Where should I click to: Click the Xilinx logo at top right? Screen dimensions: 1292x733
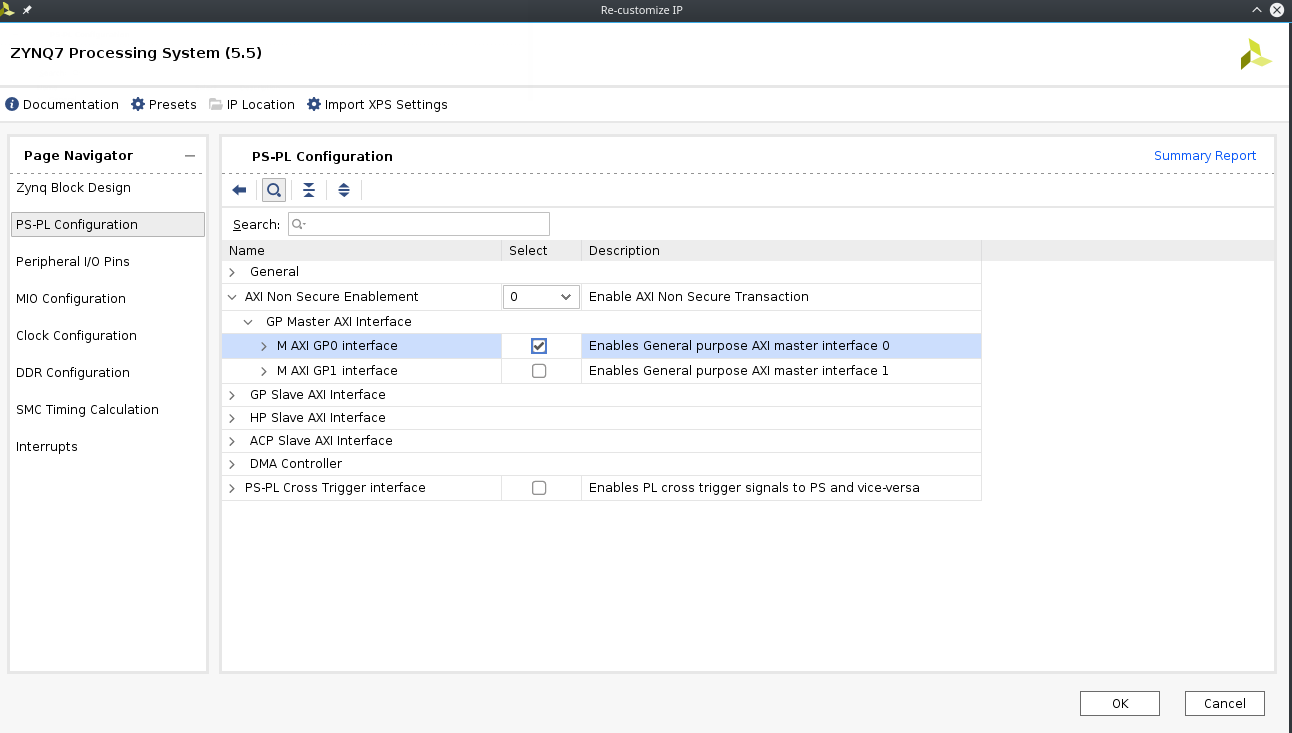pyautogui.click(x=1255, y=54)
